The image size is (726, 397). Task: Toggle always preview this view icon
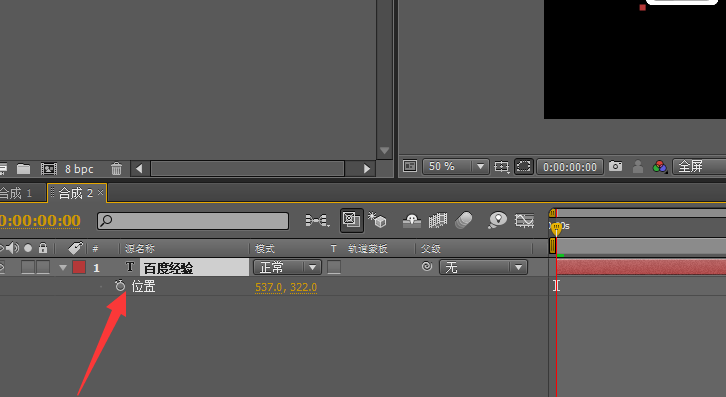(x=410, y=166)
